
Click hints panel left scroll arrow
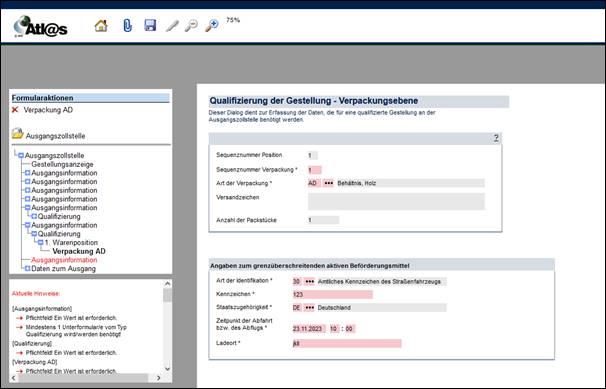tap(14, 378)
